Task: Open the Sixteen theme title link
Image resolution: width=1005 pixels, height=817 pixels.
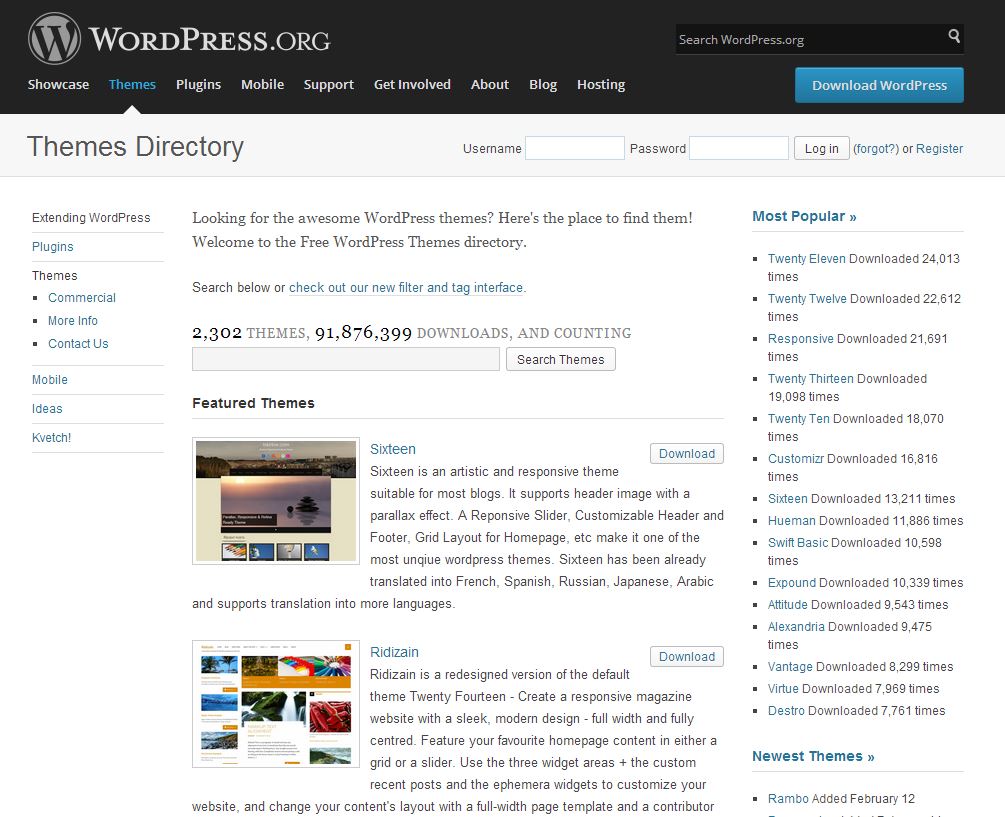Action: pyautogui.click(x=392, y=449)
